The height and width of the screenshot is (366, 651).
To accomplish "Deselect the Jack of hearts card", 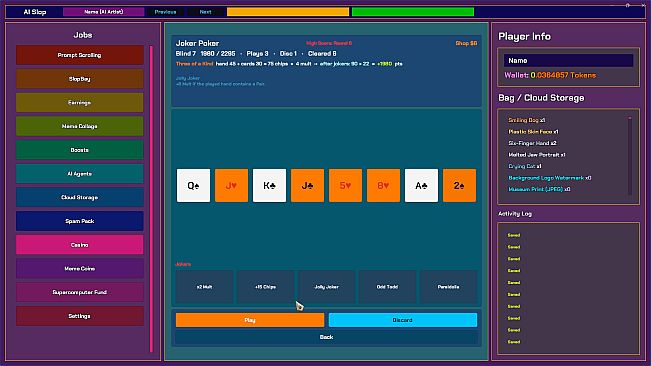I will pyautogui.click(x=231, y=185).
